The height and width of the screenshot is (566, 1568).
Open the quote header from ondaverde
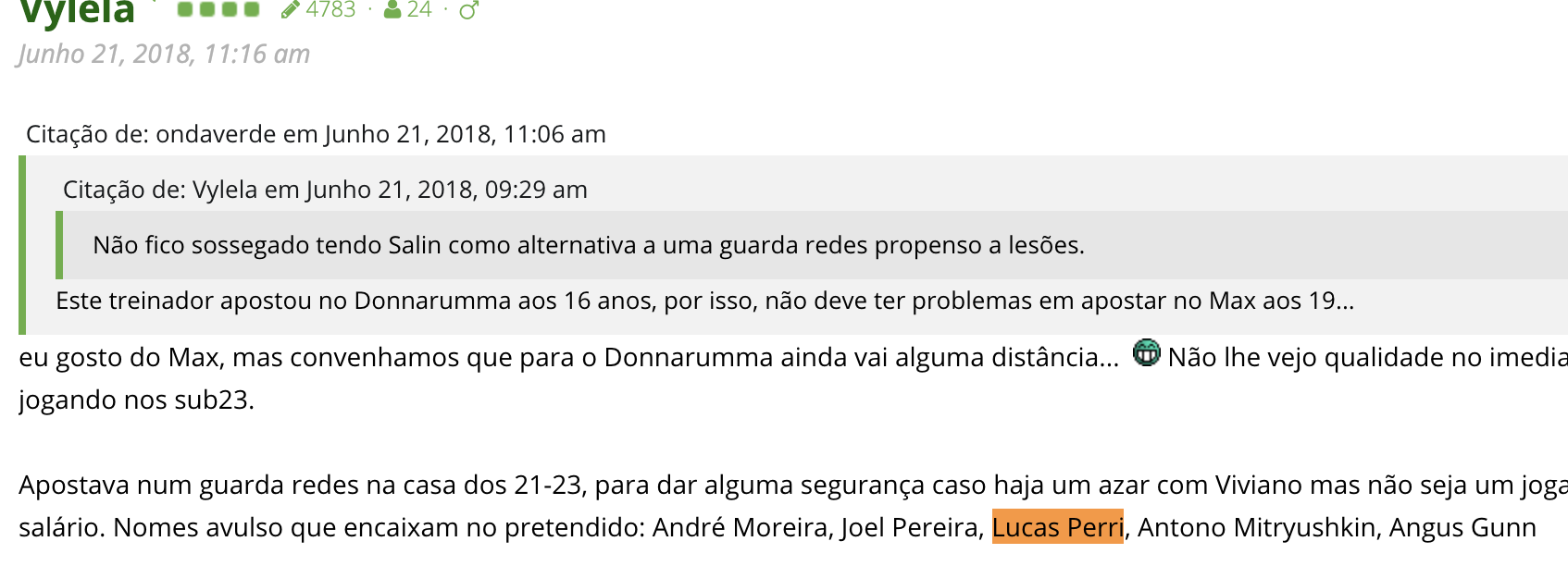[316, 134]
